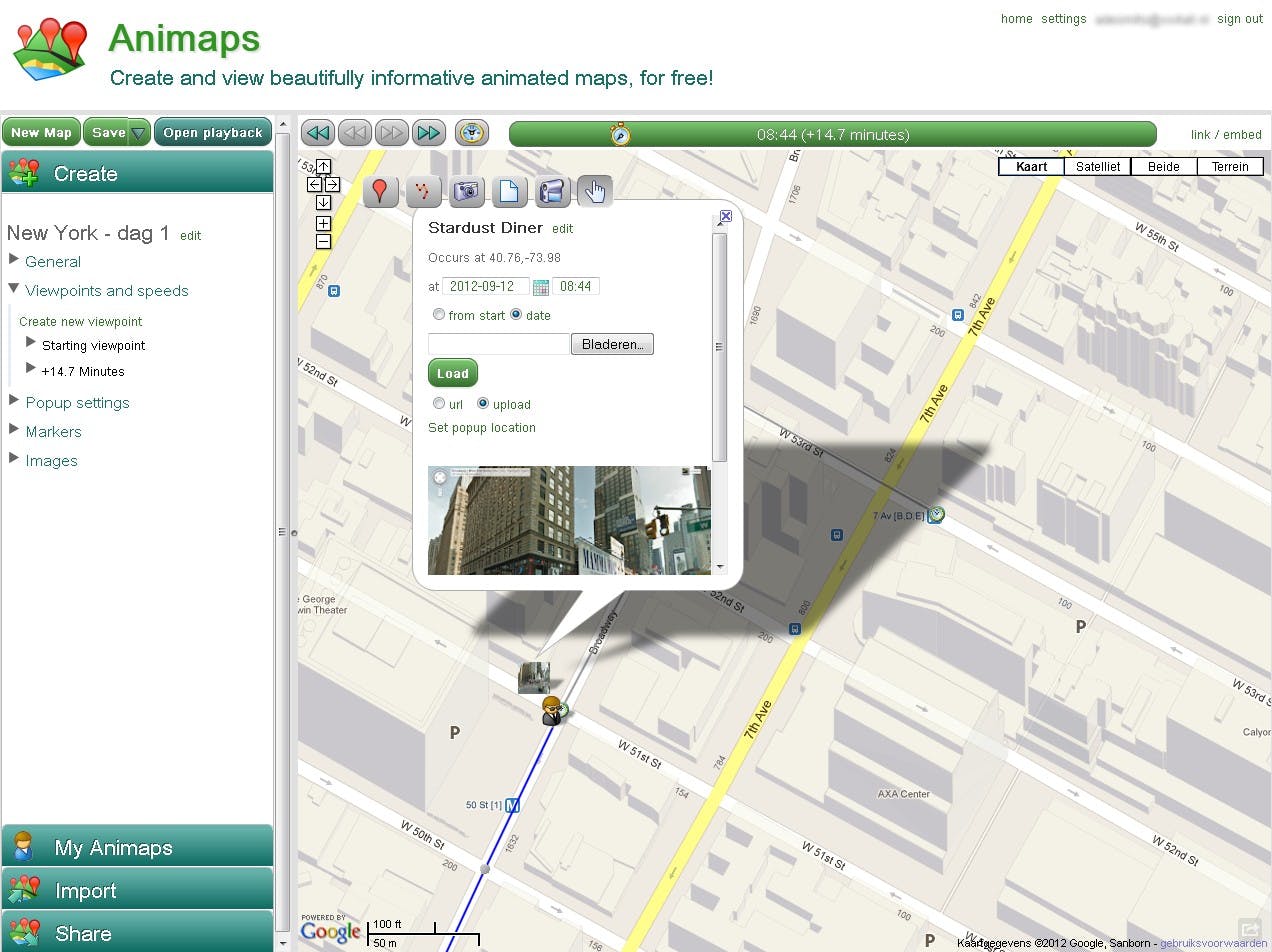Open the calendar date picker icon
This screenshot has height=952, width=1272.
click(540, 287)
